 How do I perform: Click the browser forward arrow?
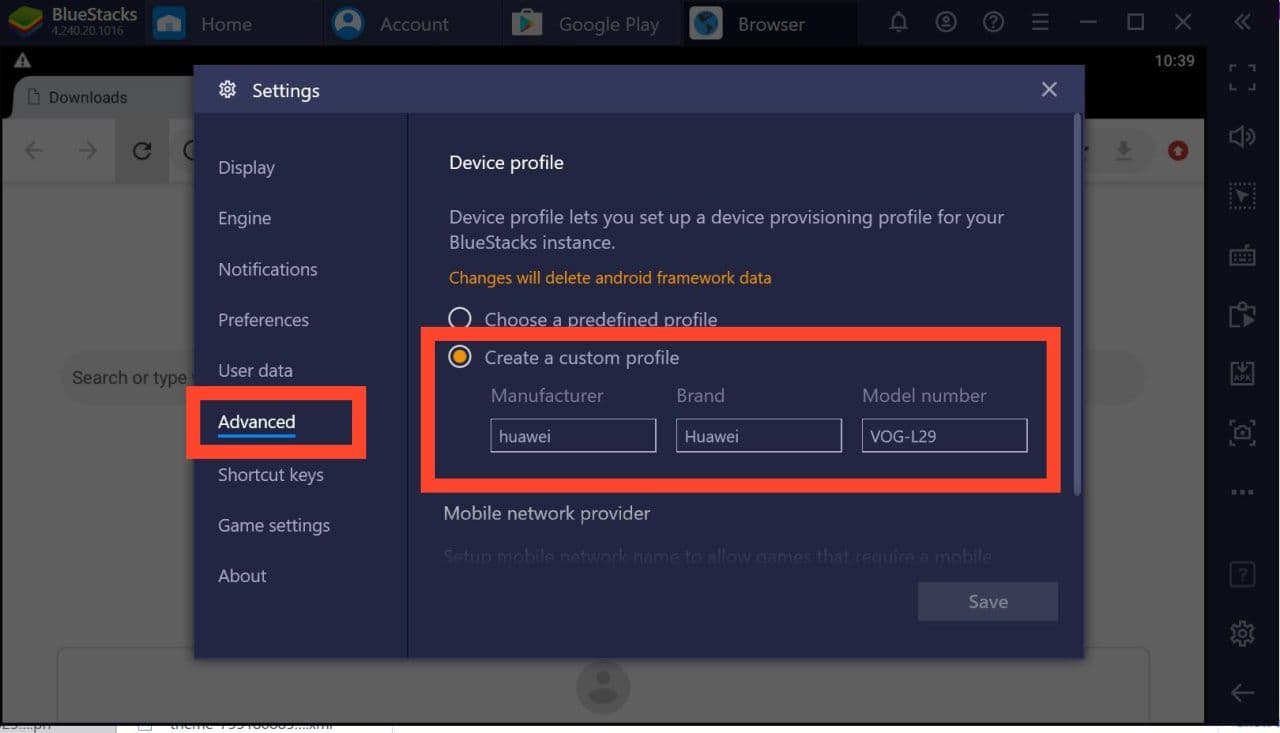(x=88, y=151)
